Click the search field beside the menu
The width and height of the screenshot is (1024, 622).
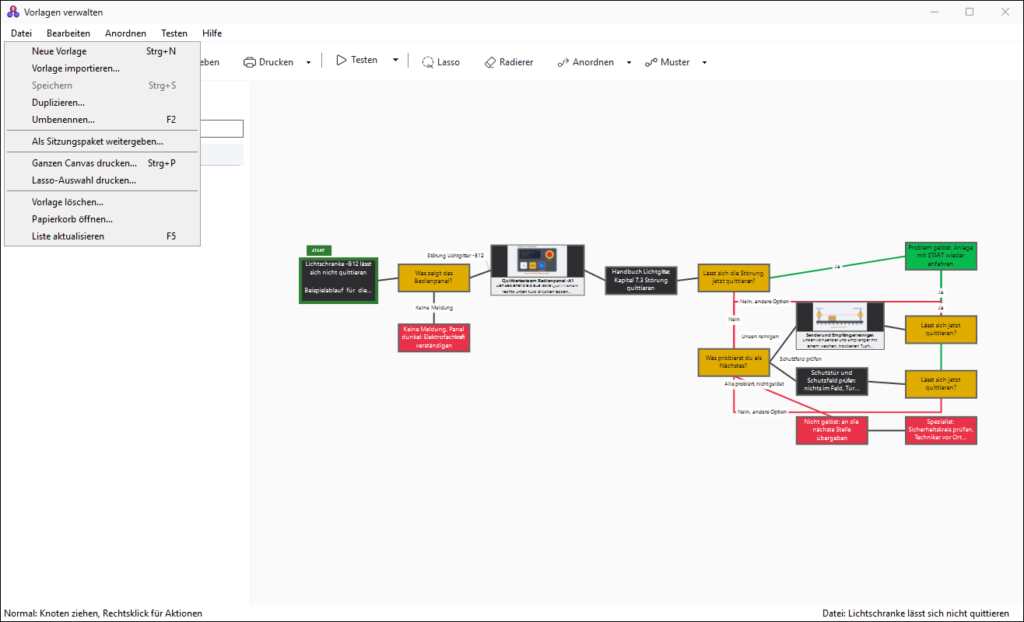(221, 129)
